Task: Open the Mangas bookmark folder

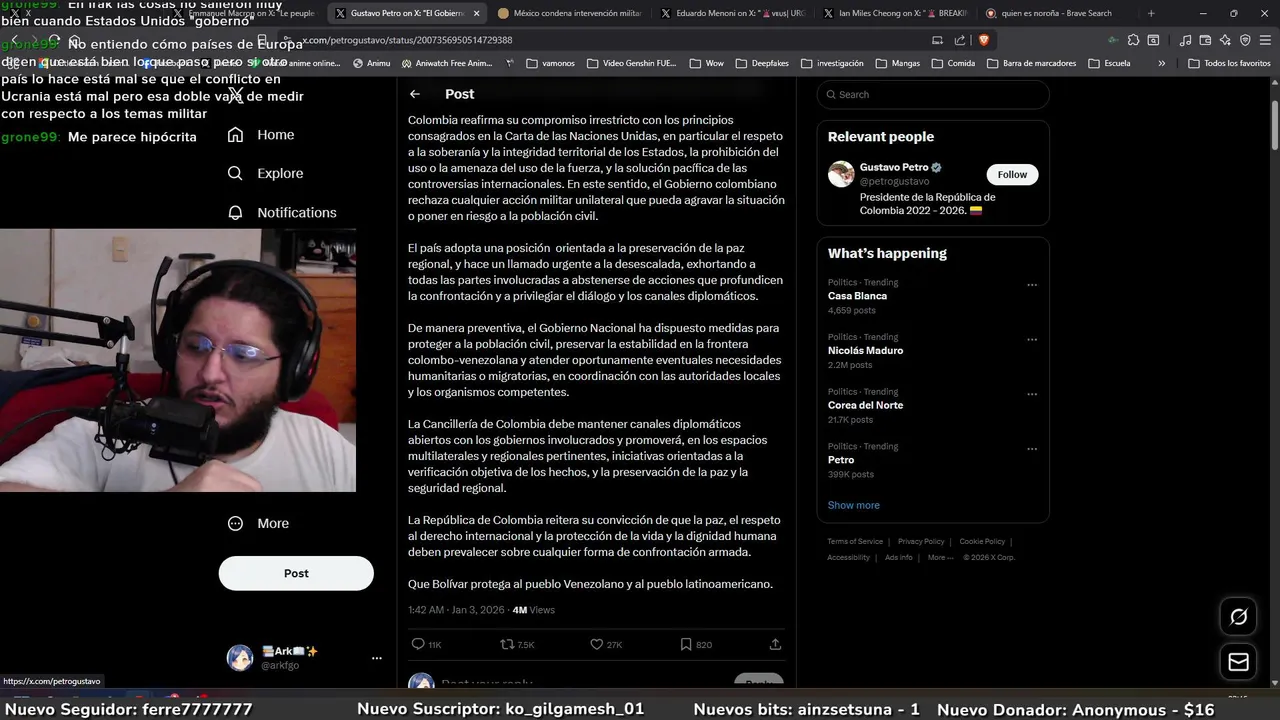Action: pyautogui.click(x=897, y=63)
